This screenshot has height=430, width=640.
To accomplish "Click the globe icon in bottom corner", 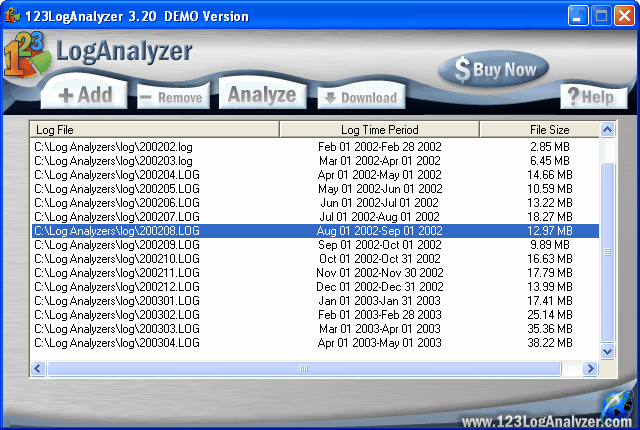I will point(616,405).
